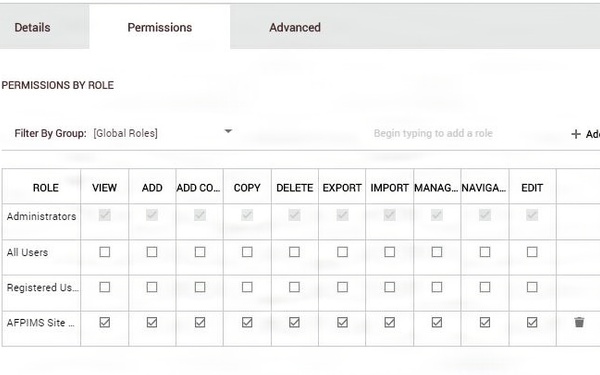Delete the AFPIMS Site role row
Screen dimensions: 600x375
[x=579, y=322]
